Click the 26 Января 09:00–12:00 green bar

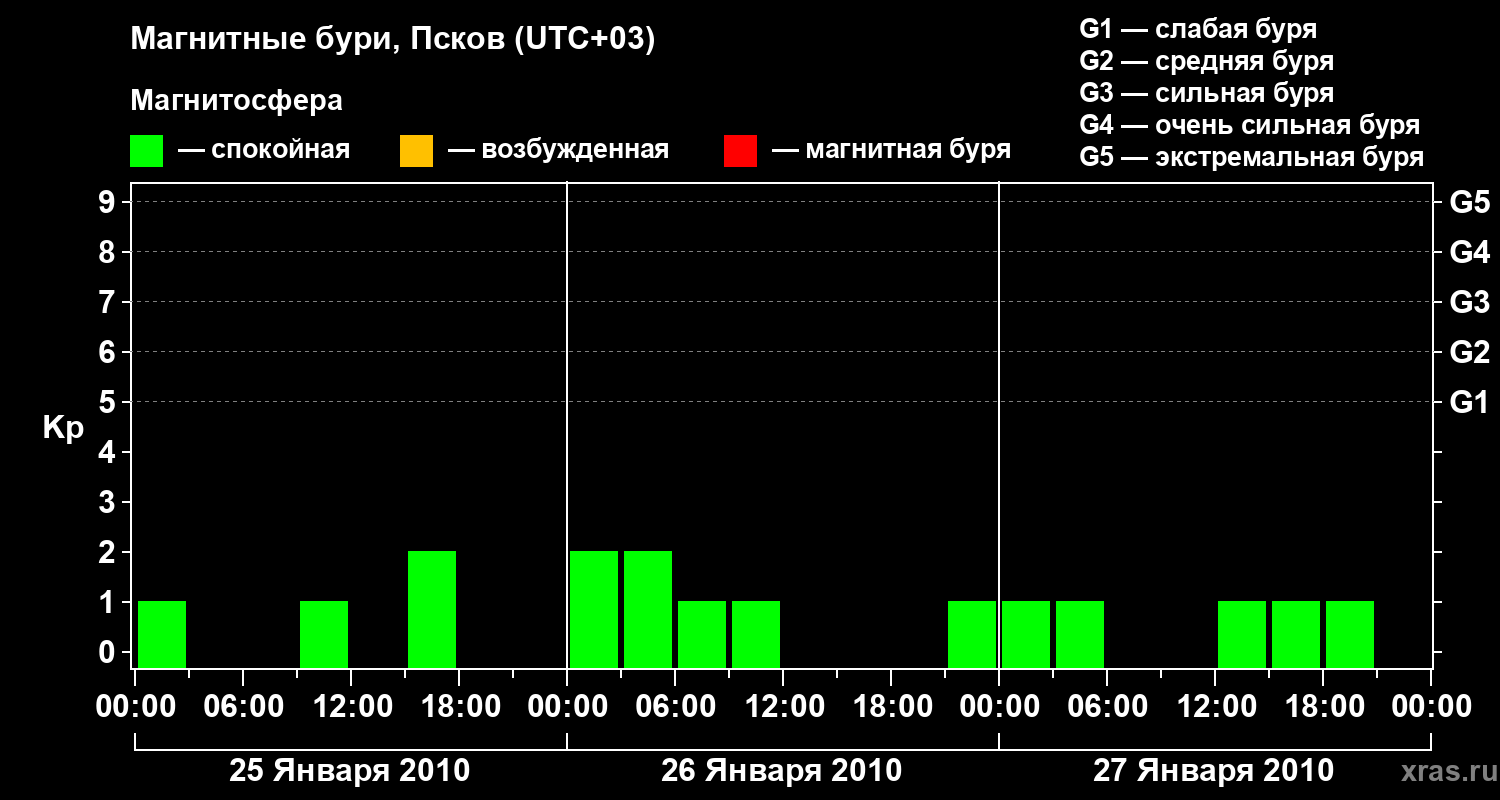click(x=756, y=634)
